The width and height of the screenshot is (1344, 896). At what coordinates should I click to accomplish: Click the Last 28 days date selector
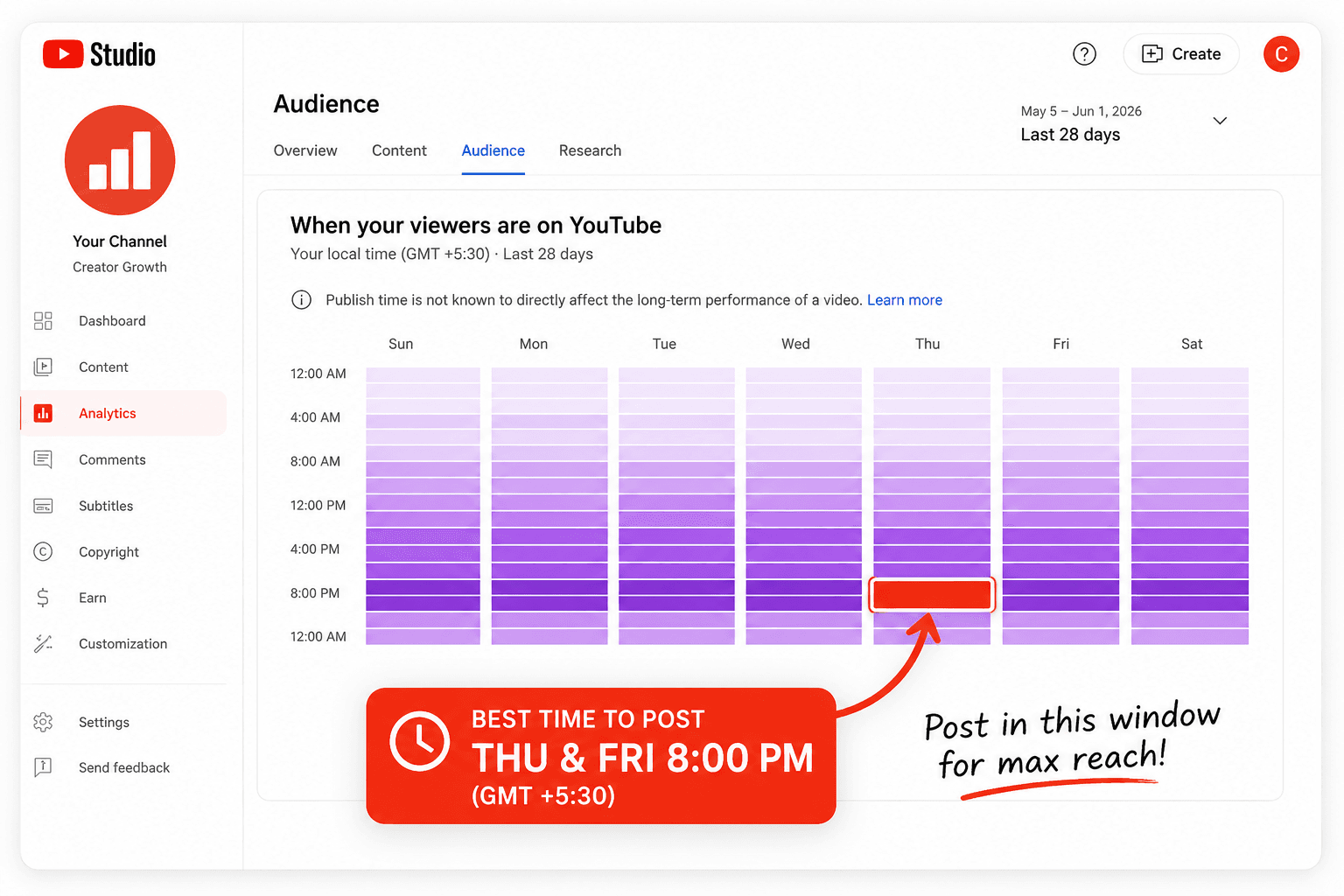coord(1070,135)
